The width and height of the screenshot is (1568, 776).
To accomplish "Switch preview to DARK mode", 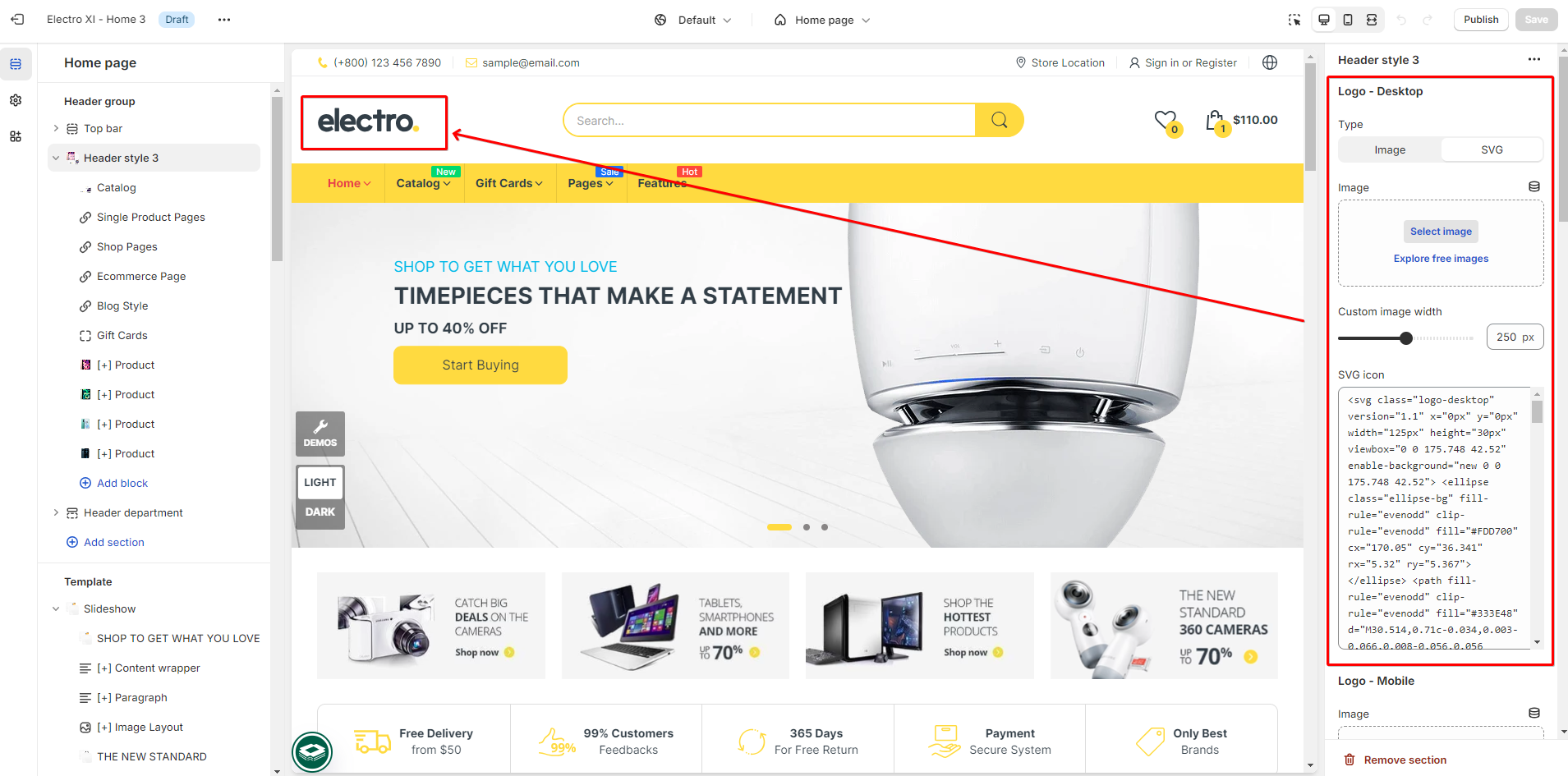I will [320, 512].
